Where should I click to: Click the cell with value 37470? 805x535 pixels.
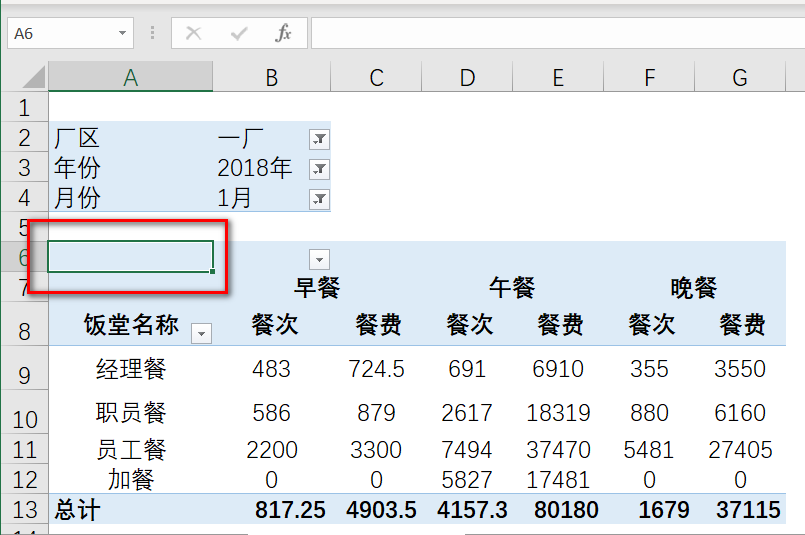tap(558, 450)
